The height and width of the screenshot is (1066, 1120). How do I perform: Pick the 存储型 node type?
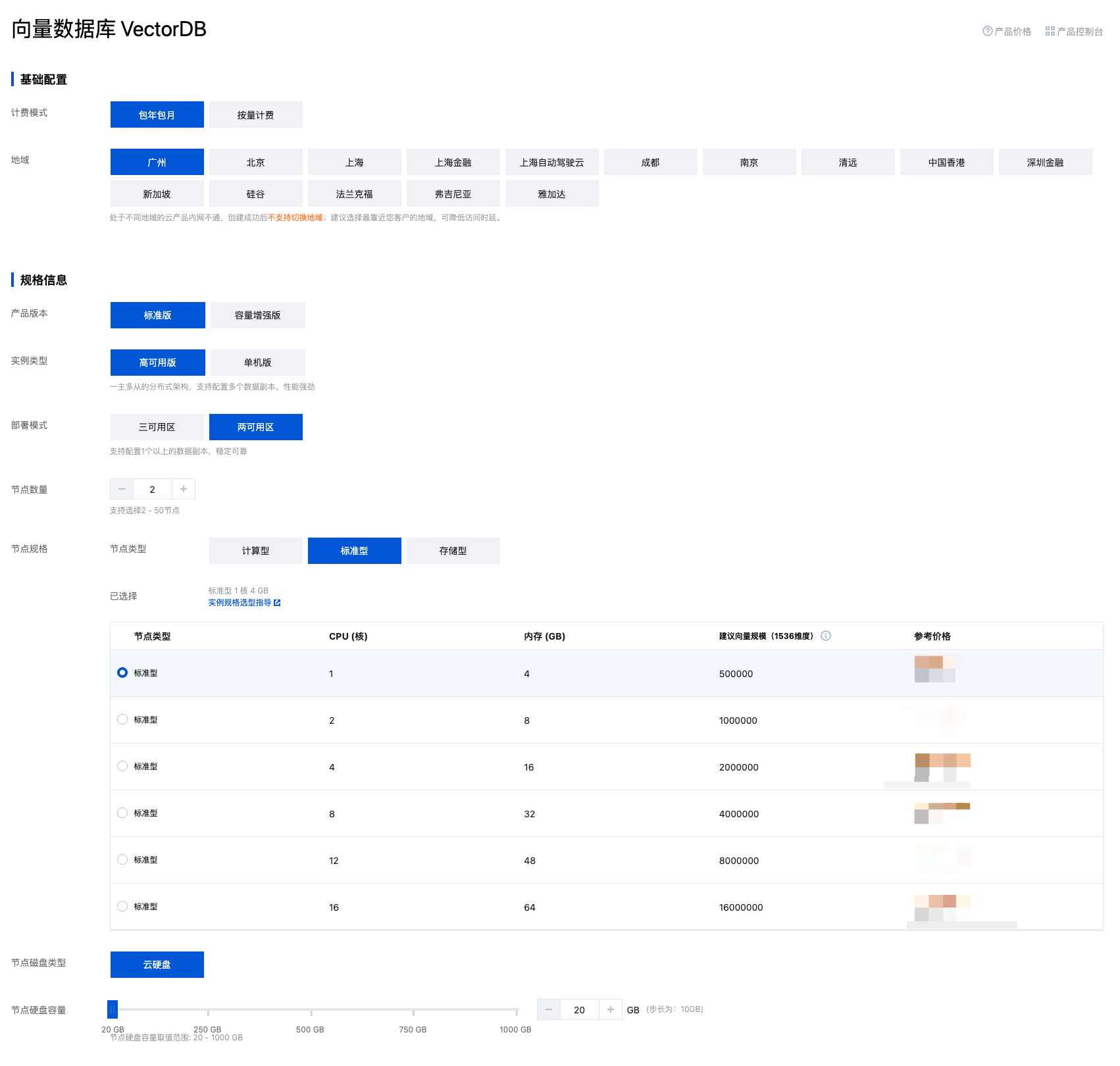point(453,551)
